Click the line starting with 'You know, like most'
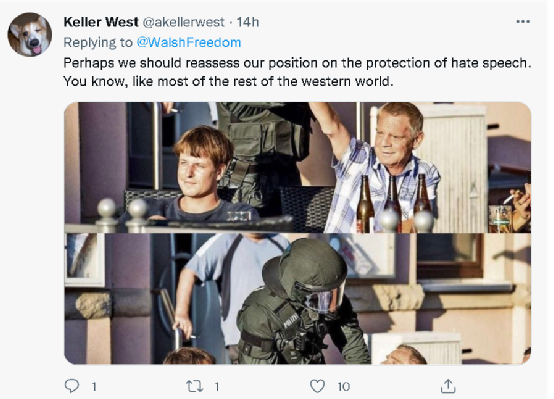 coord(228,82)
